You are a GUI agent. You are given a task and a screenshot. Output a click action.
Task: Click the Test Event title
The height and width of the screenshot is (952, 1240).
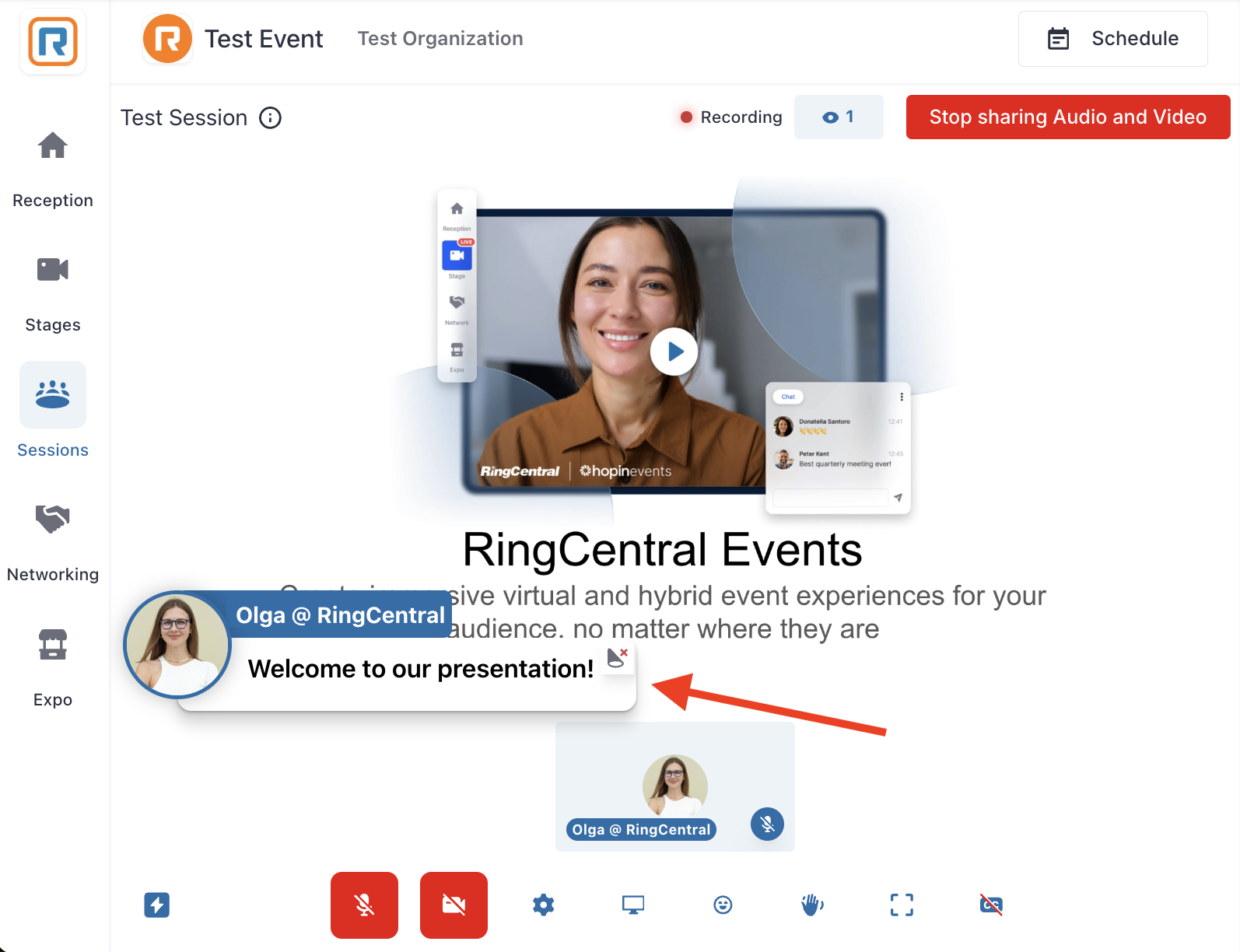click(x=264, y=38)
